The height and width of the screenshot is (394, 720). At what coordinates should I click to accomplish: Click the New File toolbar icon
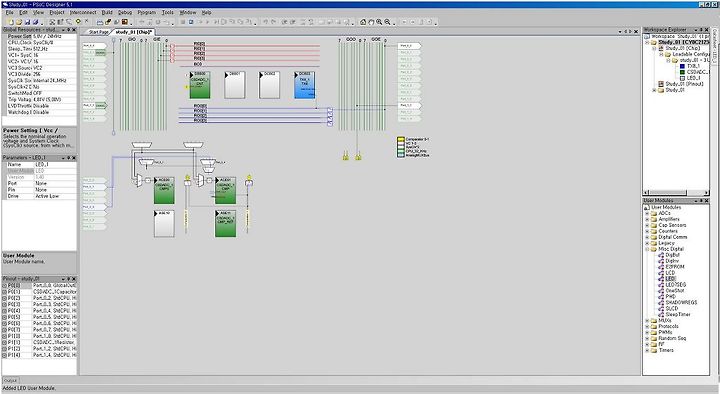[11, 22]
